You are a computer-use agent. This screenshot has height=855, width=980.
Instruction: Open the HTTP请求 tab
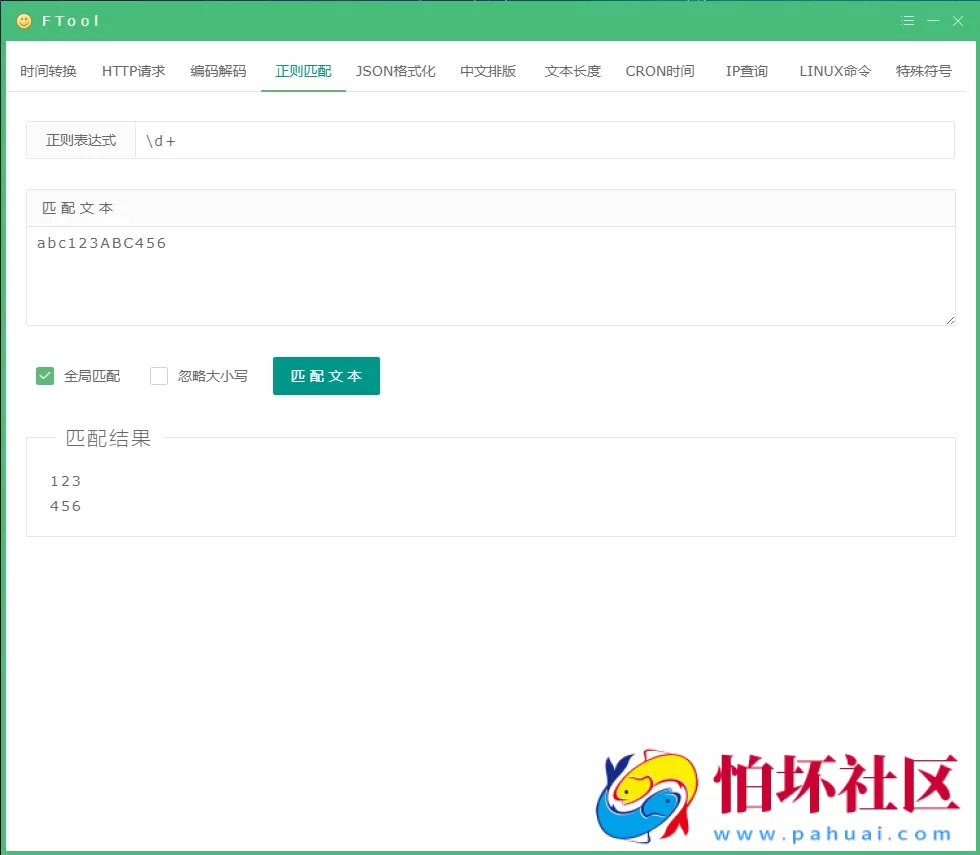[x=132, y=71]
